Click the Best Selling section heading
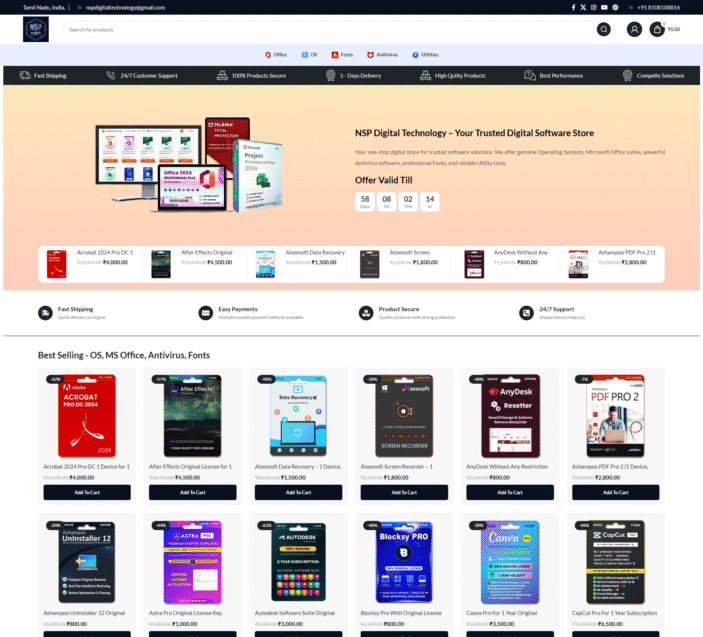703x637 pixels. (124, 355)
